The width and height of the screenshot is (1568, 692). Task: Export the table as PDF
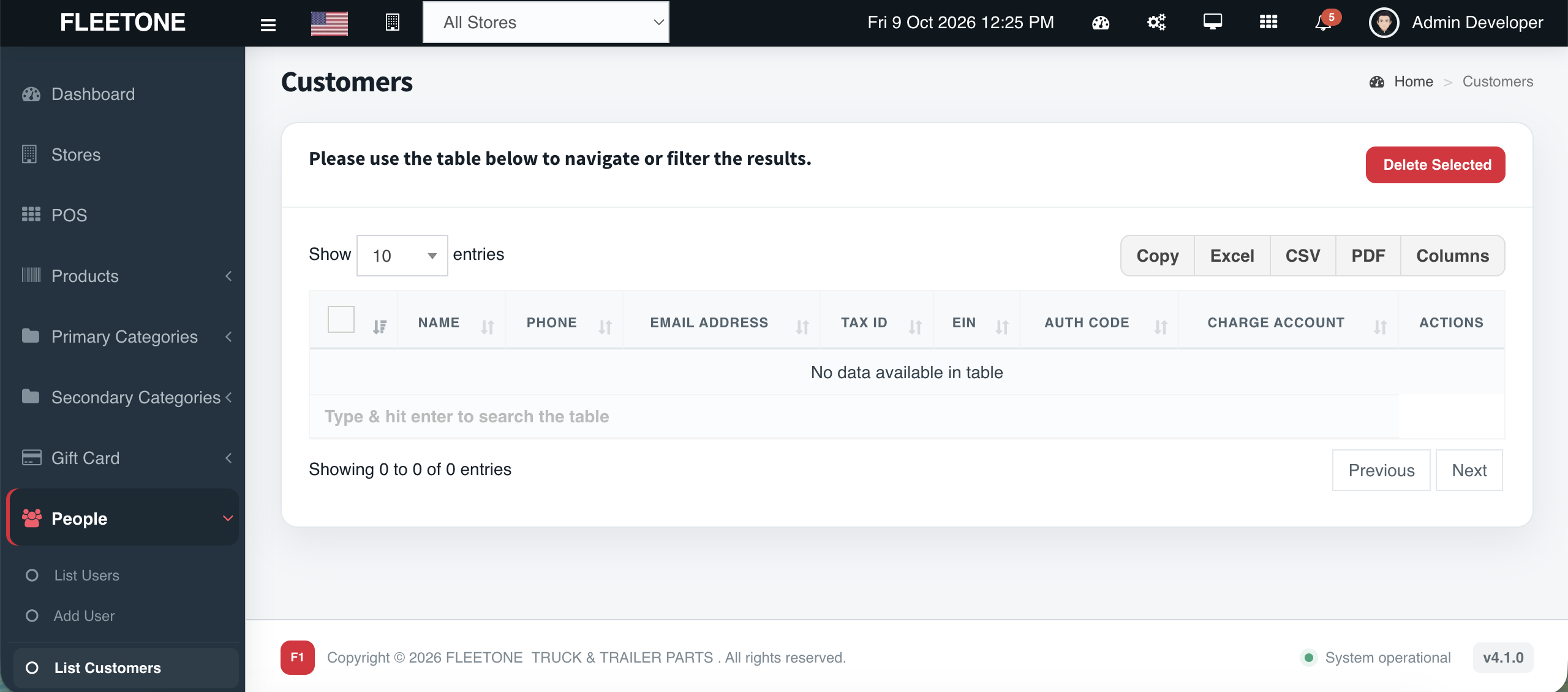(1368, 256)
